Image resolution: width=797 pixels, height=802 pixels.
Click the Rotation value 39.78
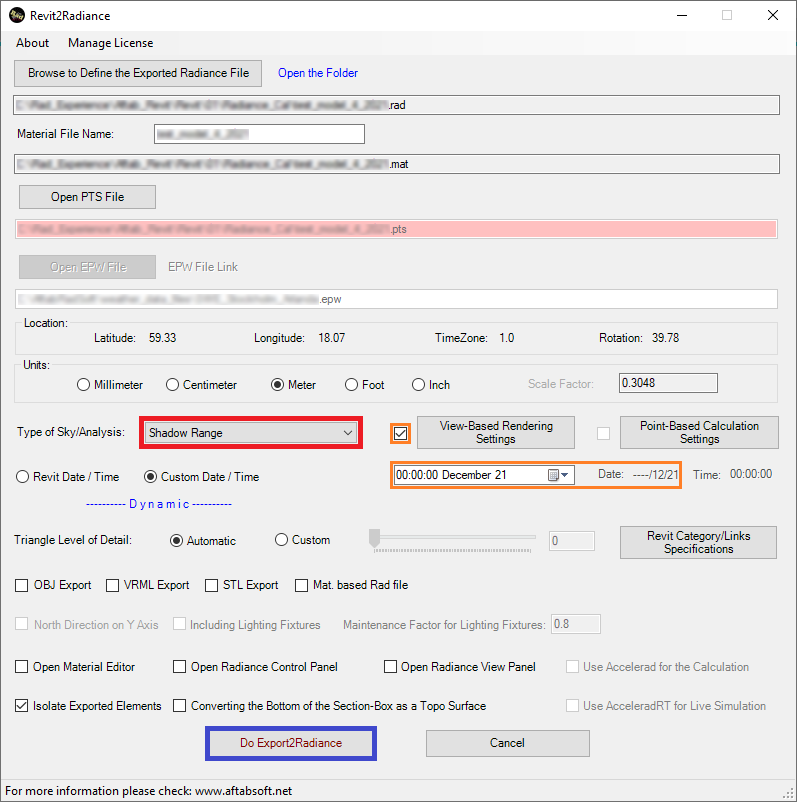click(x=665, y=338)
